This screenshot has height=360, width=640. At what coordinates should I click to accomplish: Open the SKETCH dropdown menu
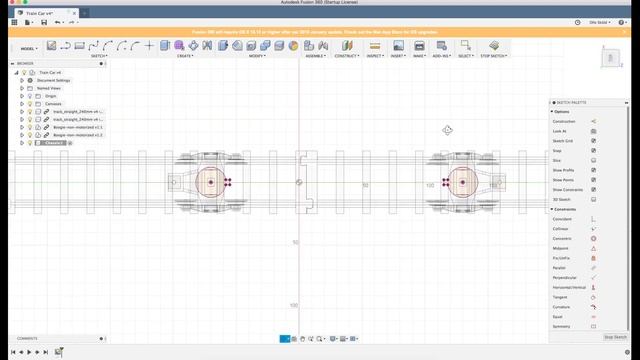[x=99, y=56]
